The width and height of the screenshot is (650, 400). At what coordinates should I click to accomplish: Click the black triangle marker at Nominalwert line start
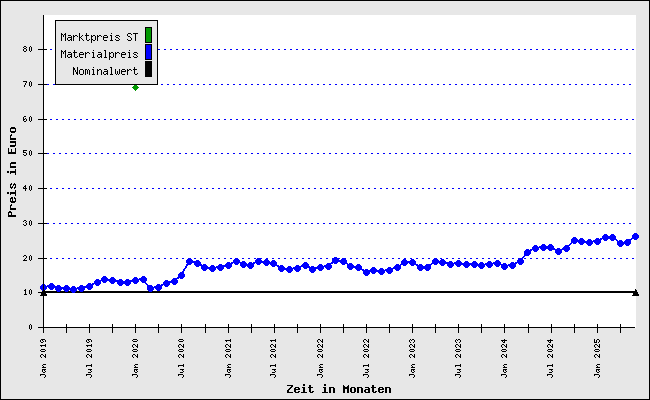coord(44,293)
